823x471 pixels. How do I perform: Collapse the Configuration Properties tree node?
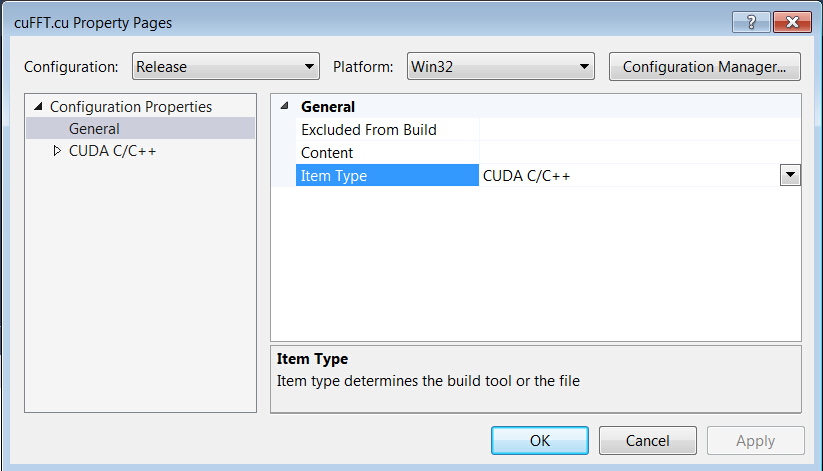pos(38,107)
